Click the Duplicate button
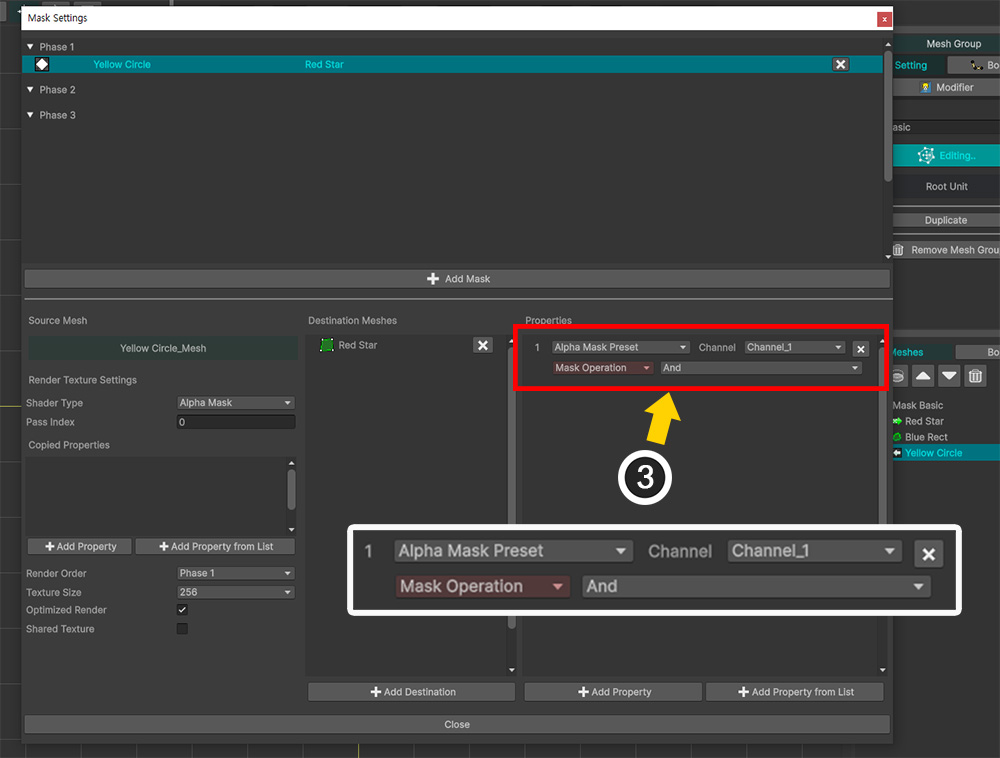 (946, 220)
